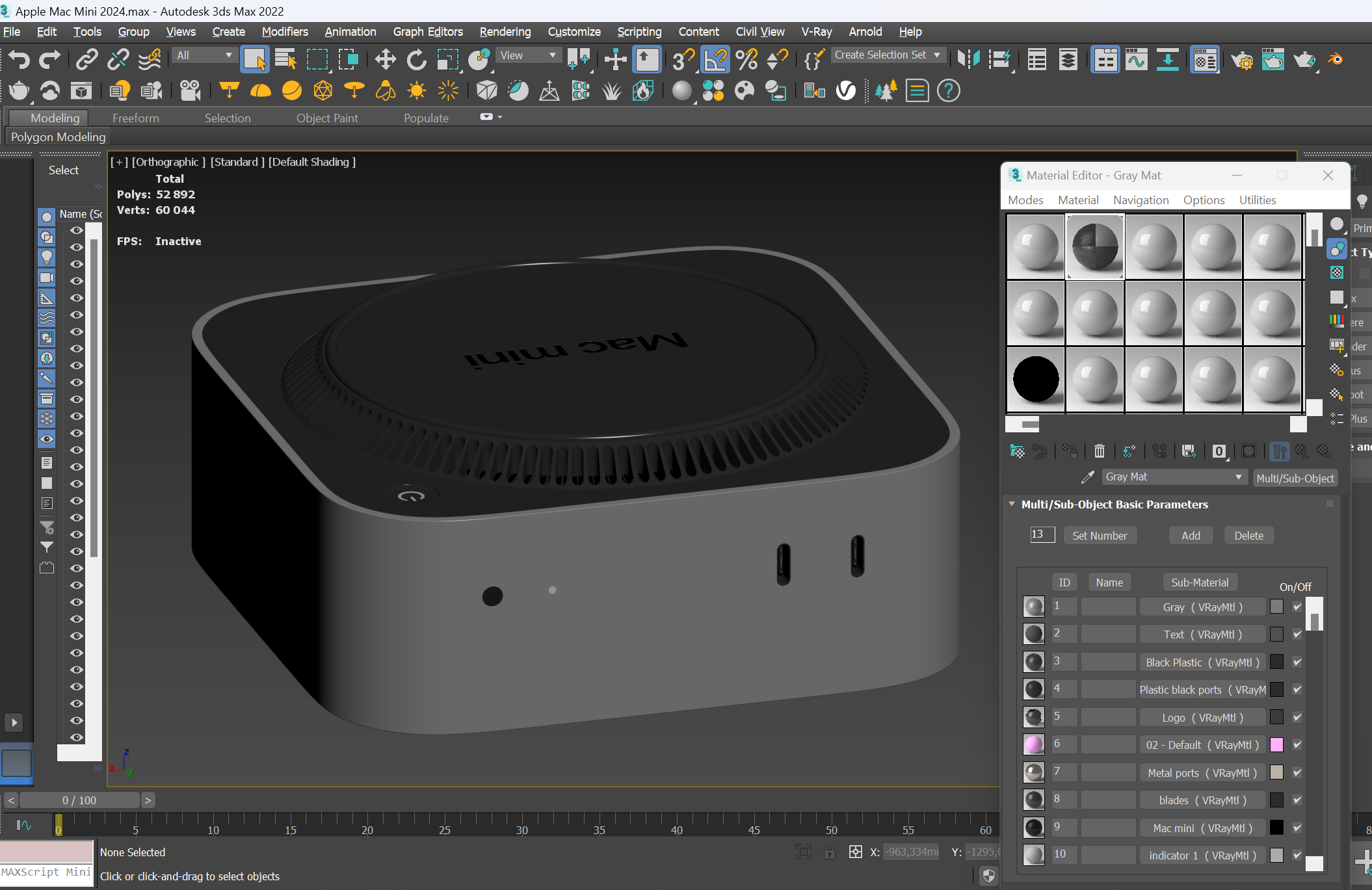Open the Gray Mat material name dropdown

coord(1238,477)
